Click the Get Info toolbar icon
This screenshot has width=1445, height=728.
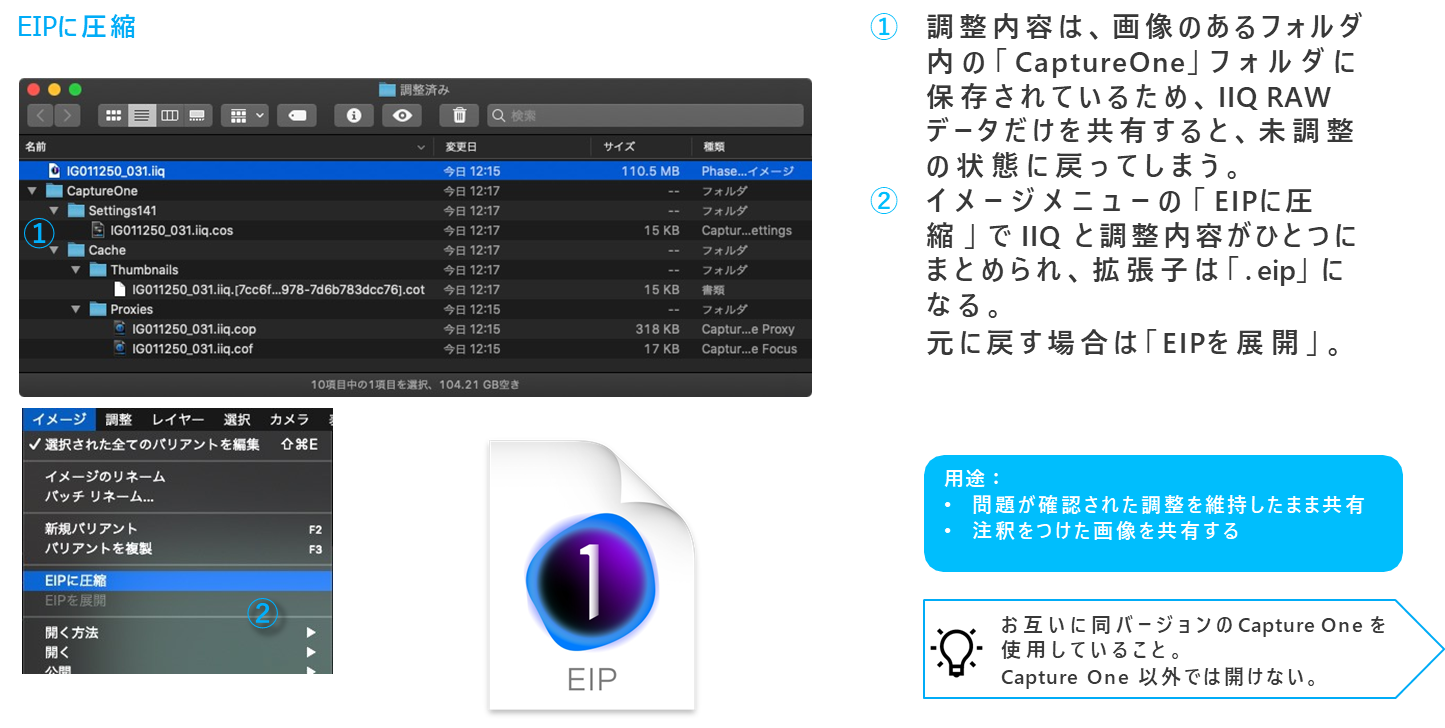(x=353, y=115)
